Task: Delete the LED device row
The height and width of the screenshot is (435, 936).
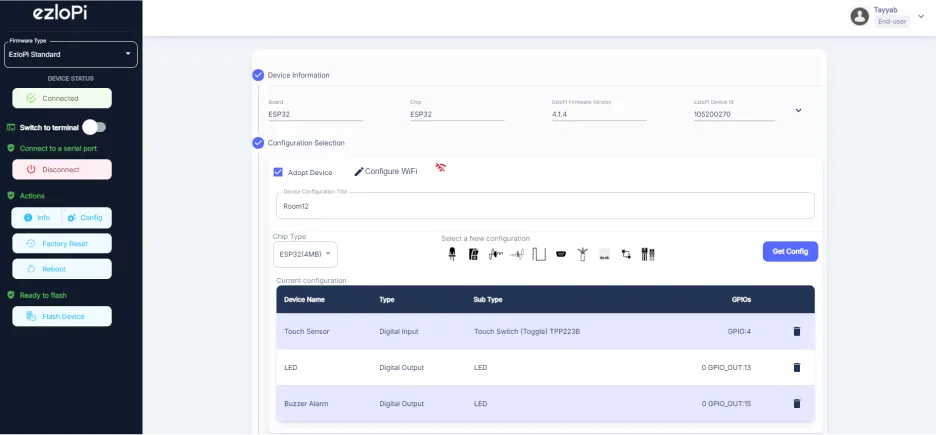Action: pos(796,368)
